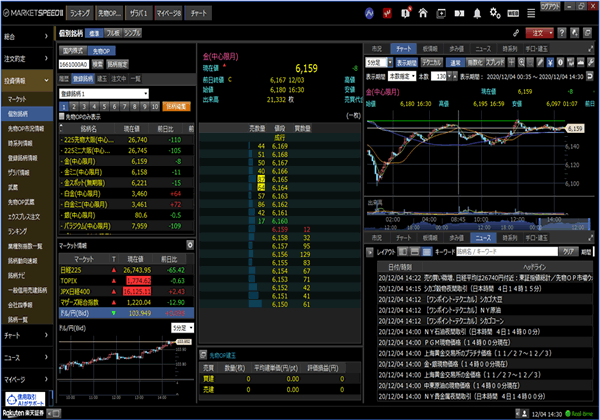Image resolution: width=600 pixels, height=420 pixels.
Task: Click the orange 銘柄編集 button
Action: click(176, 106)
